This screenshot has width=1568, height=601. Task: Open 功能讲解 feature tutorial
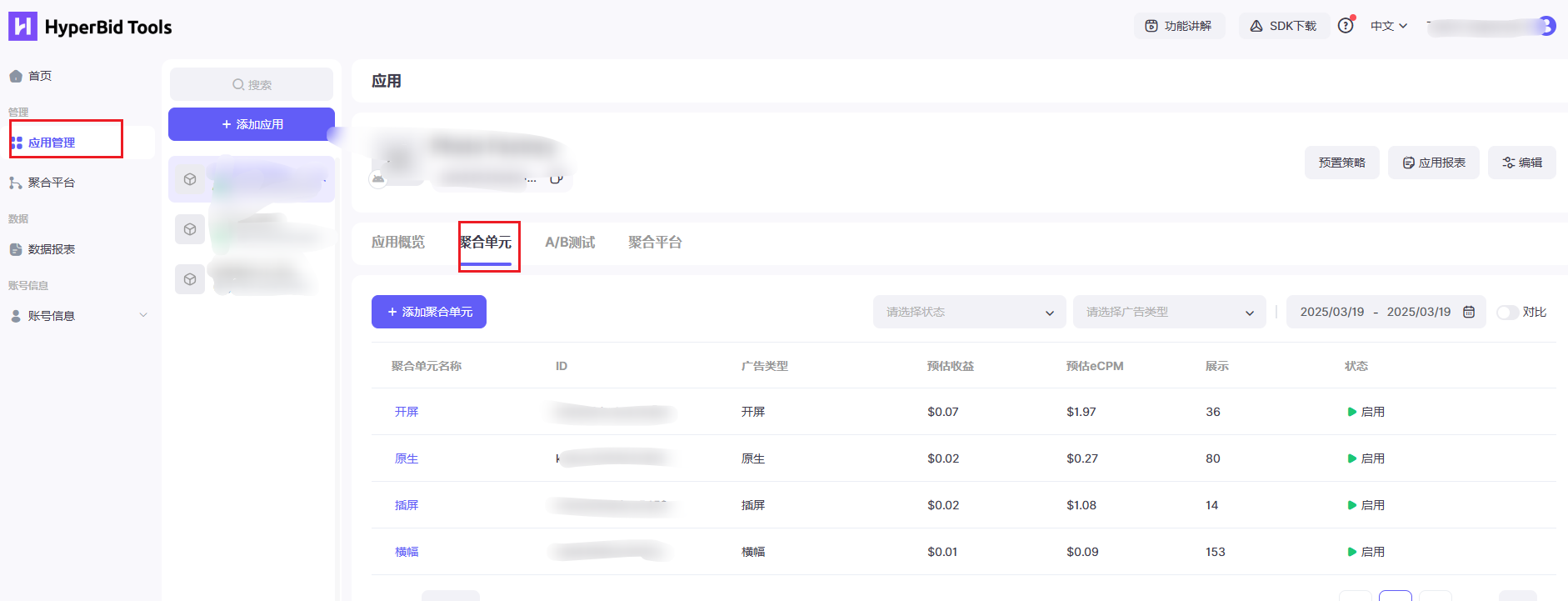click(1179, 26)
